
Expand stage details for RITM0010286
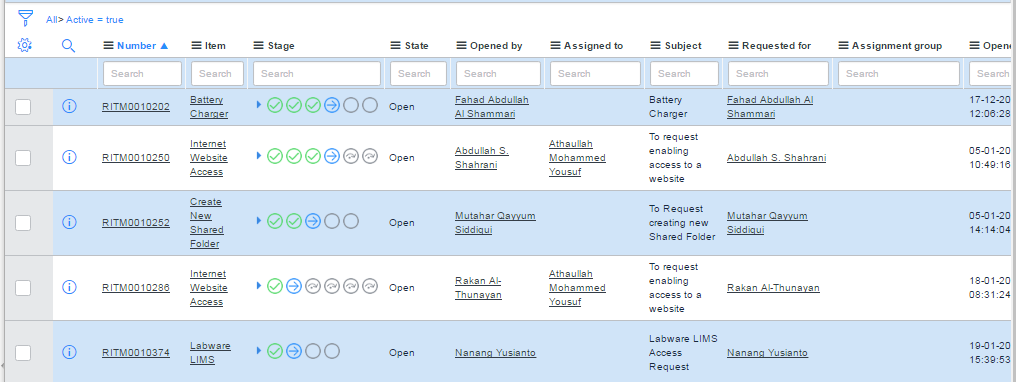[x=259, y=285]
